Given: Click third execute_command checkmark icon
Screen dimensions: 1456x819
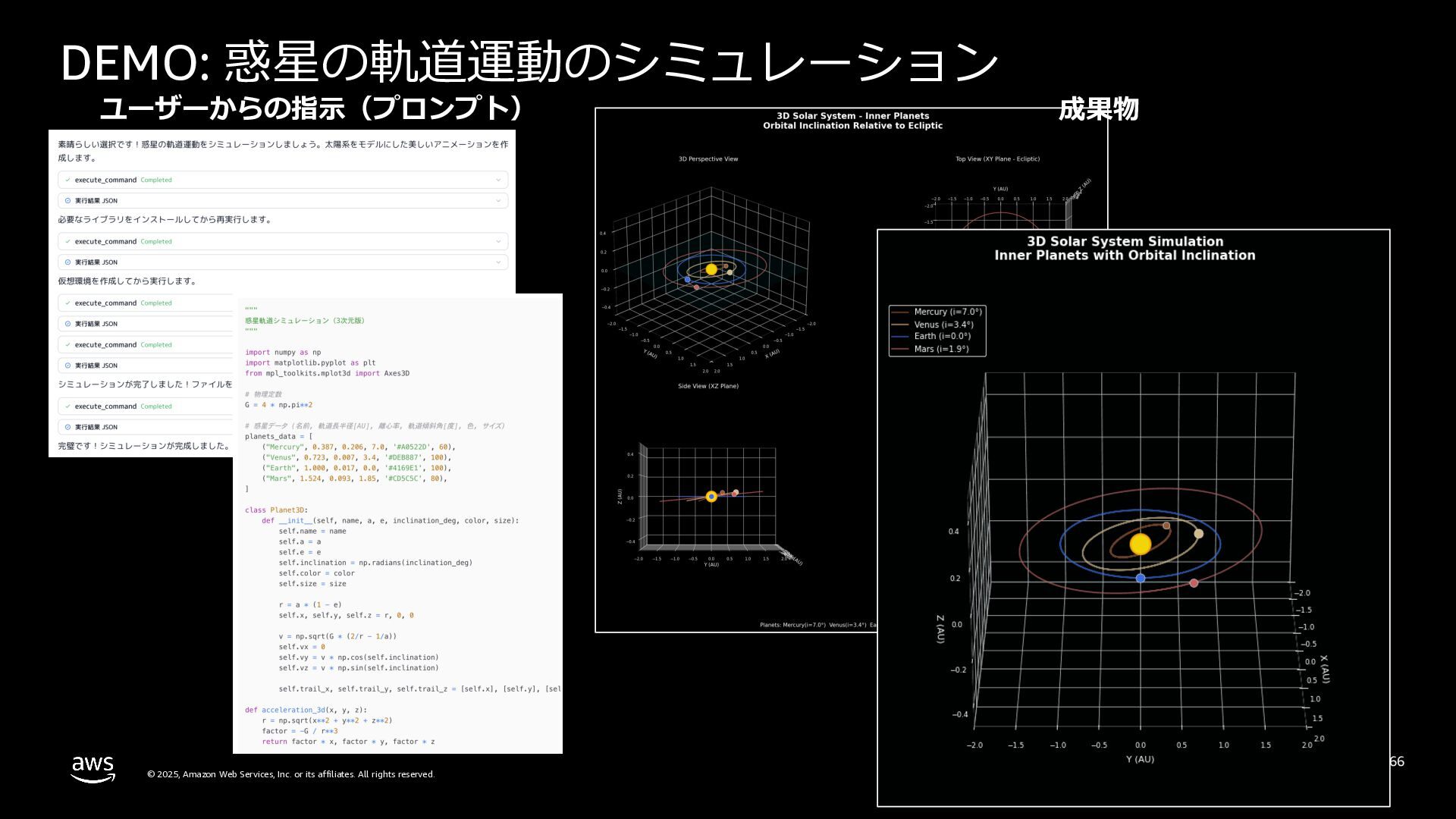Looking at the screenshot, I should [x=67, y=303].
